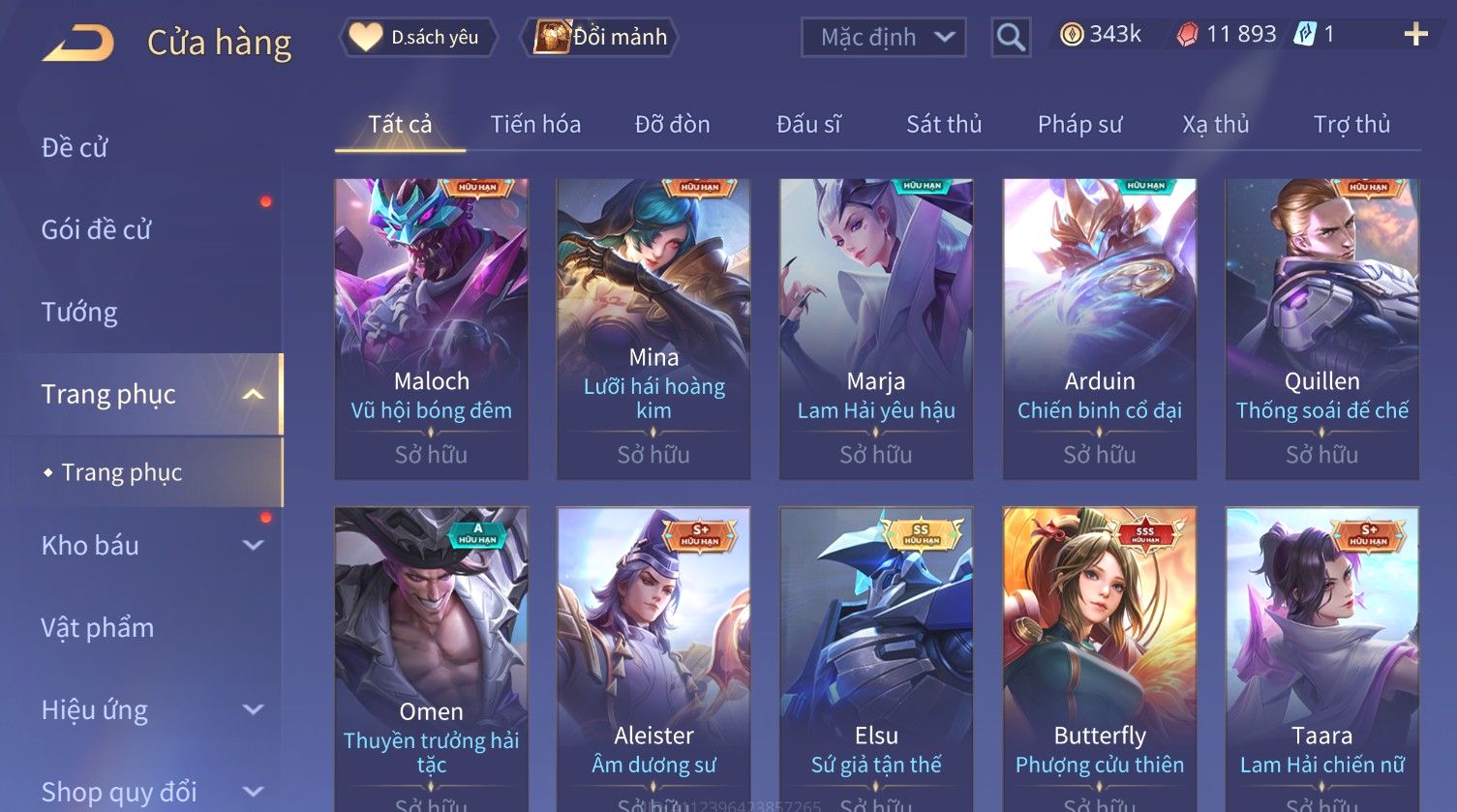Tap the plus icon to add currency
1457x812 pixels.
(1415, 35)
